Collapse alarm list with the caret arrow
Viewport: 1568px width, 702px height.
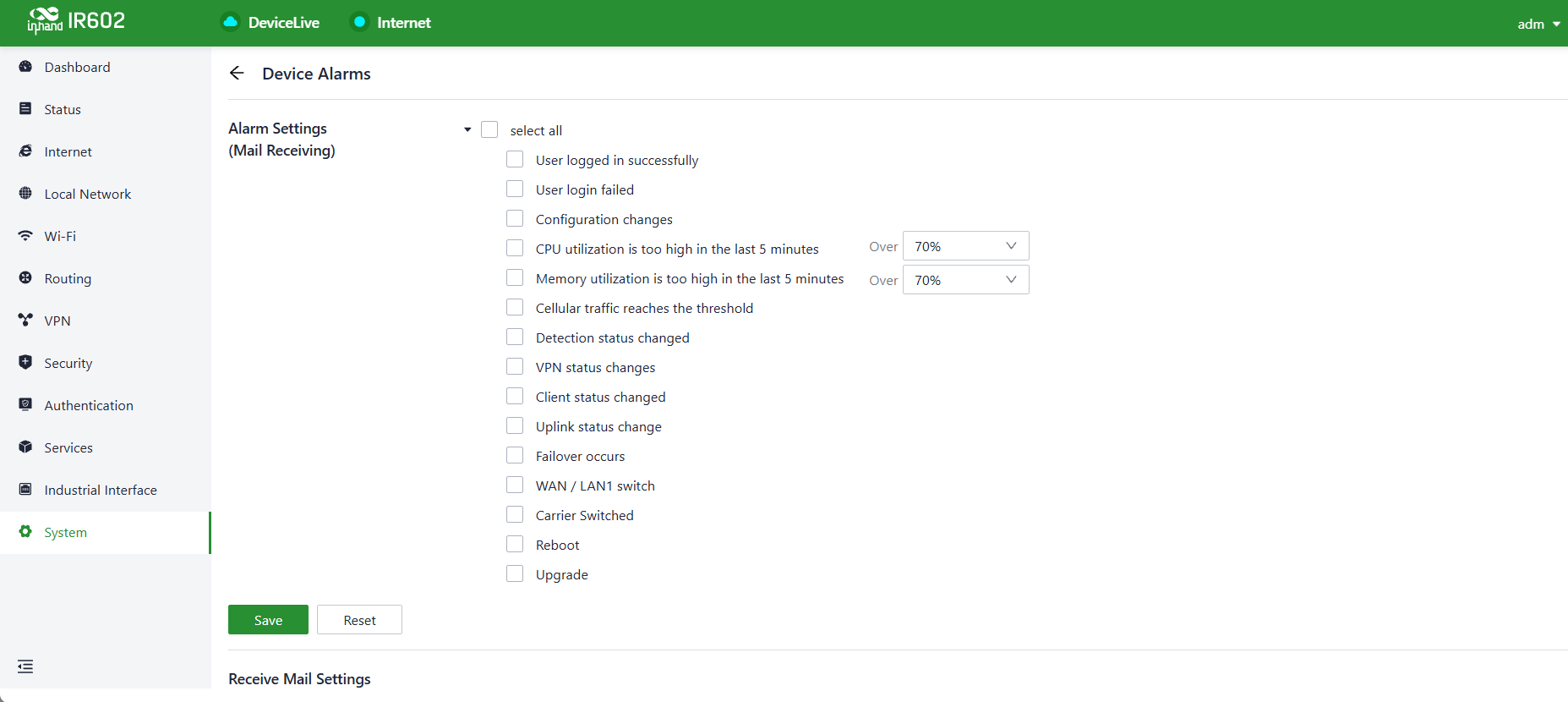(467, 129)
